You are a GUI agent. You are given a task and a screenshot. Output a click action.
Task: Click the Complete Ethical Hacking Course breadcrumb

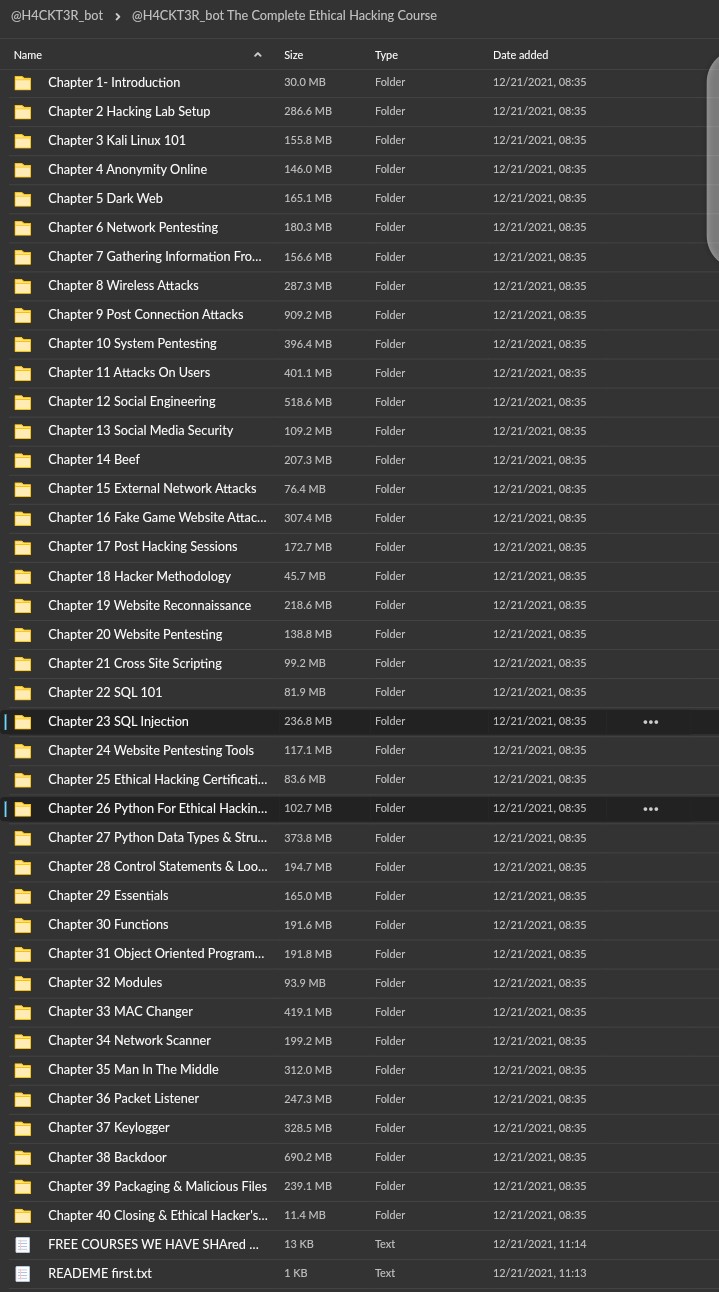tap(284, 16)
